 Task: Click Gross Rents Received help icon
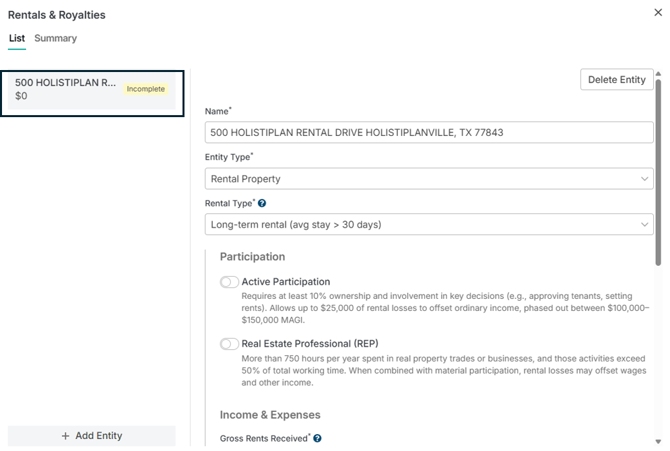click(x=317, y=438)
